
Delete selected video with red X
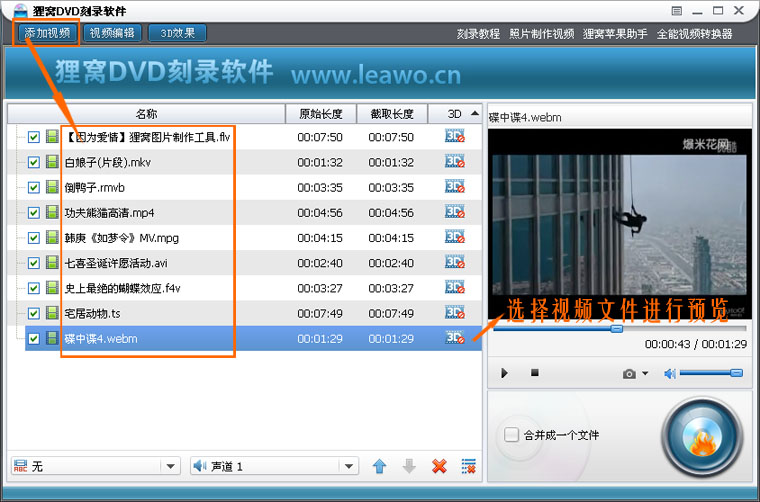(x=439, y=466)
